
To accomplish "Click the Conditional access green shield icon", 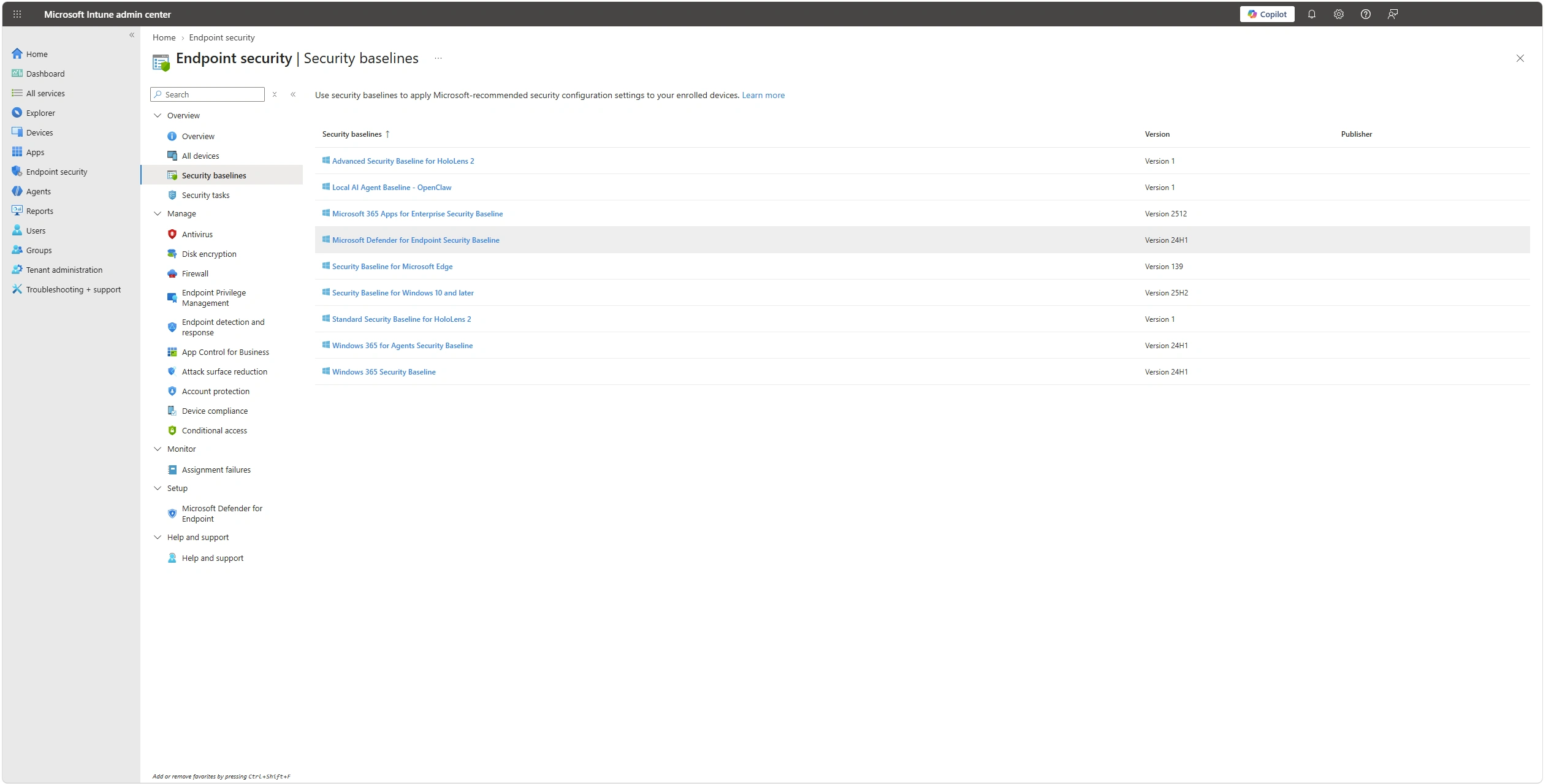I will point(172,430).
